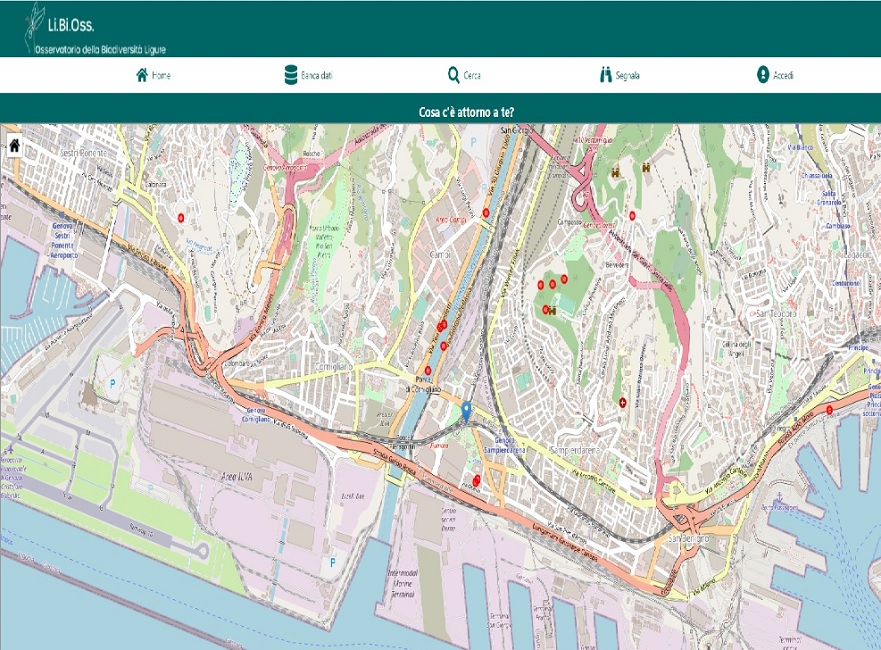This screenshot has height=650, width=881.
Task: Select the red marker on the eastern waterfront road
Action: (830, 410)
